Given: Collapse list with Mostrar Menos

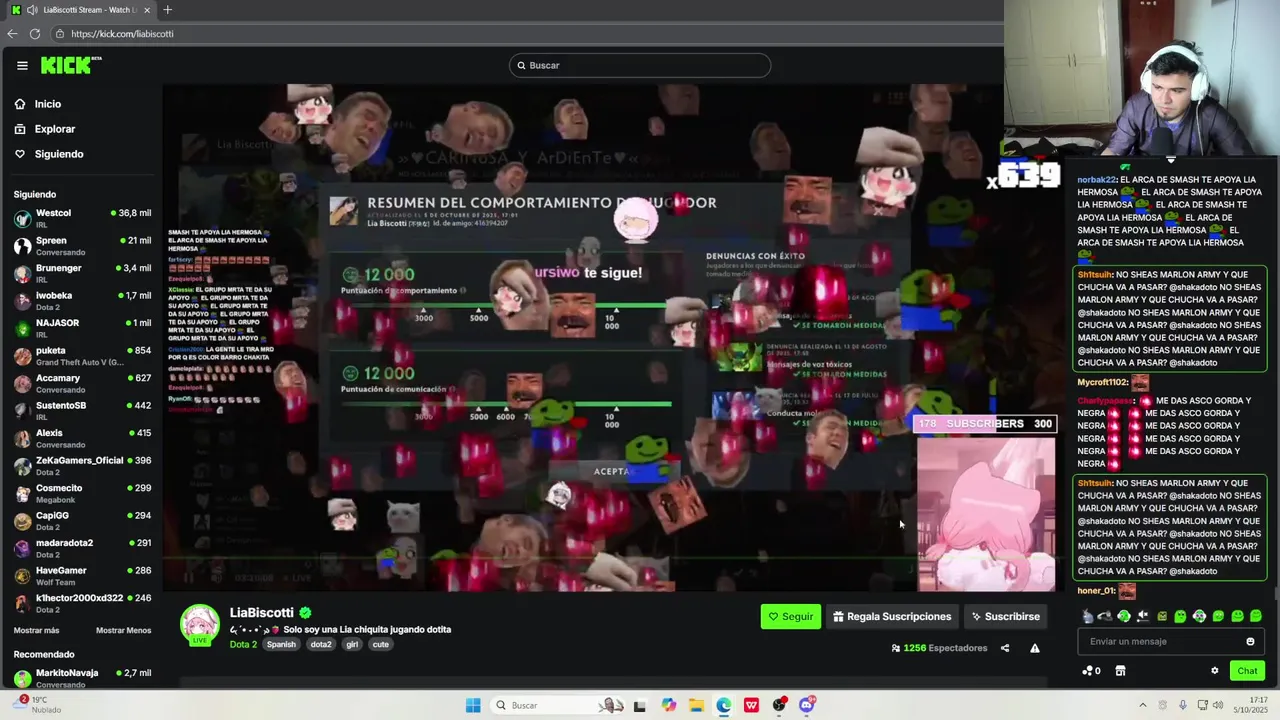Looking at the screenshot, I should (123, 631).
